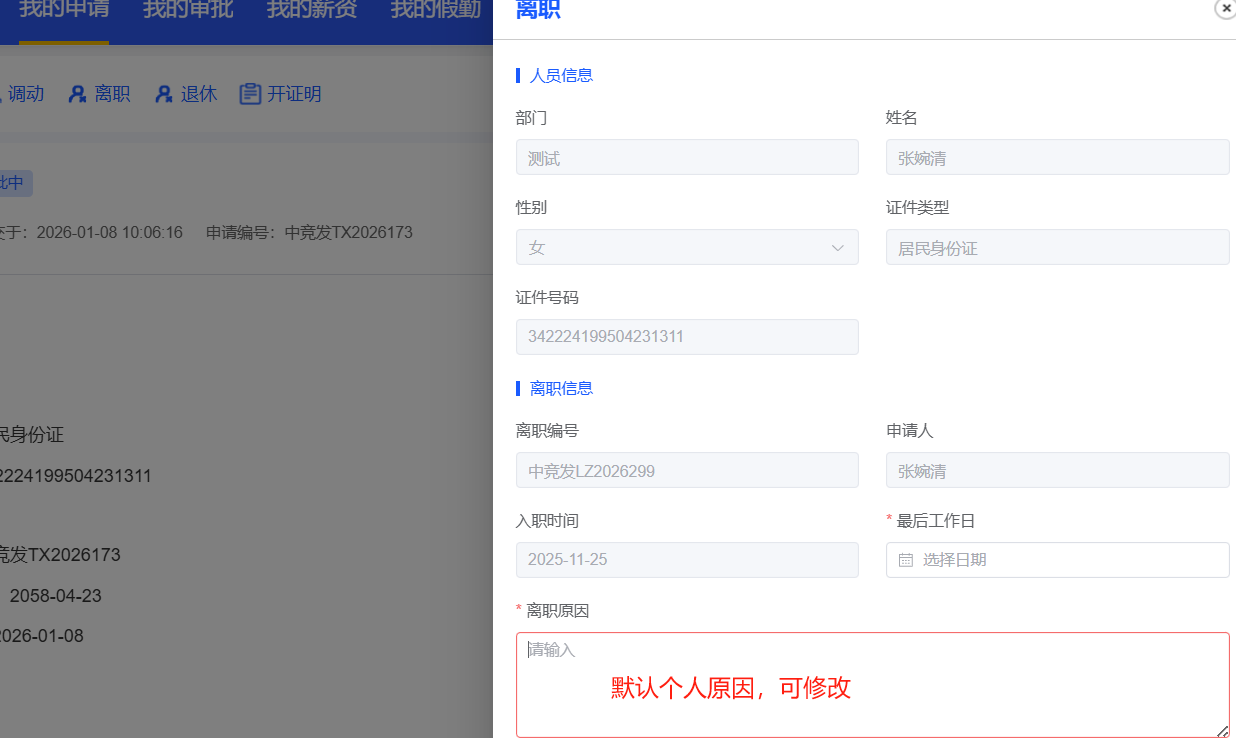Switch to 我的薪资 tab
Viewport: 1236px width, 738px height.
click(x=312, y=10)
